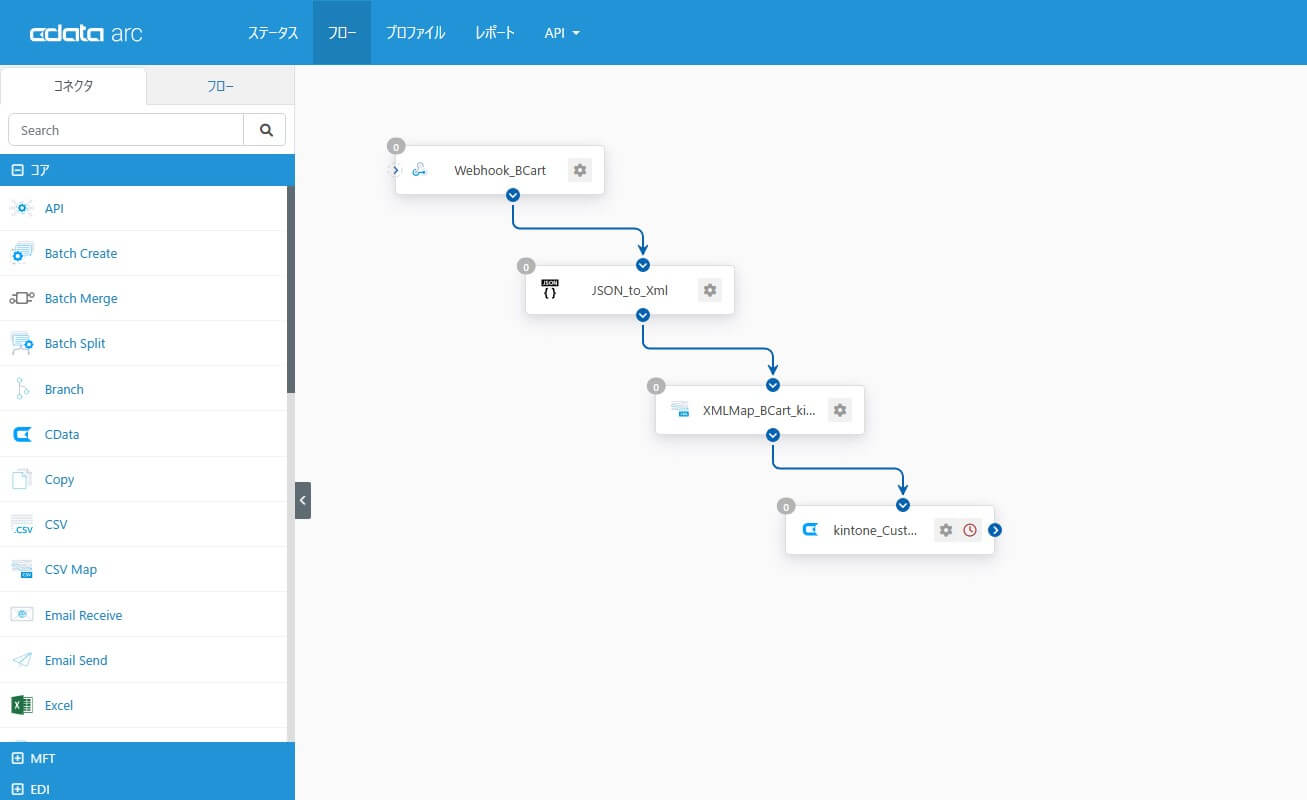Select the CSV Map connector icon
The image size is (1307, 800).
(21, 570)
